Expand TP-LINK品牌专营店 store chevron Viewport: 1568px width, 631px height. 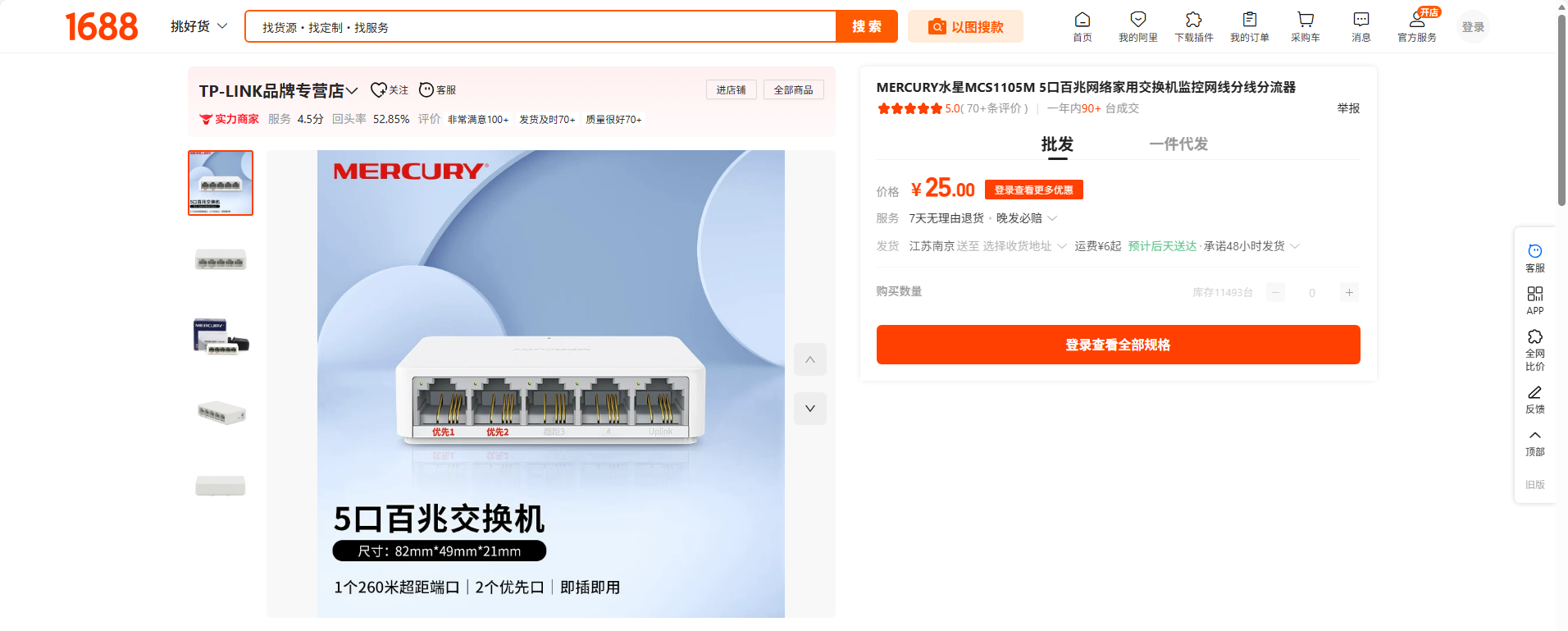pos(352,90)
